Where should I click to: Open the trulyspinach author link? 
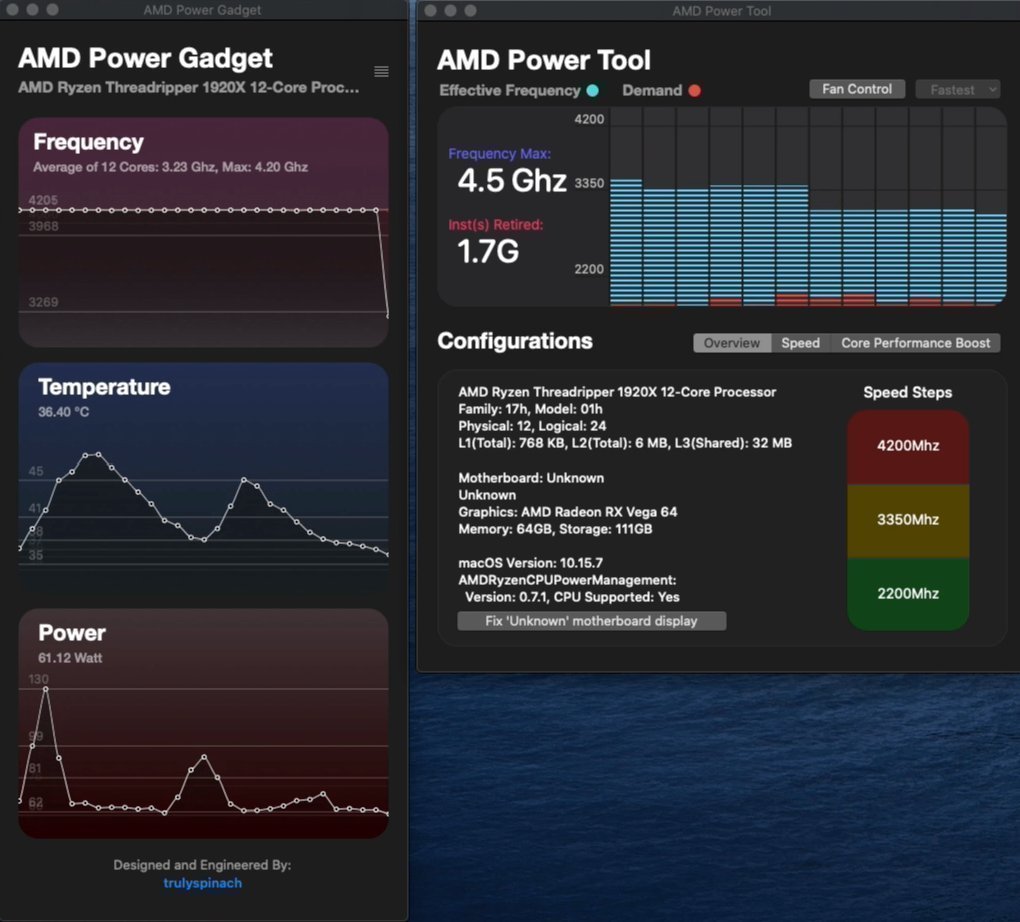point(203,883)
